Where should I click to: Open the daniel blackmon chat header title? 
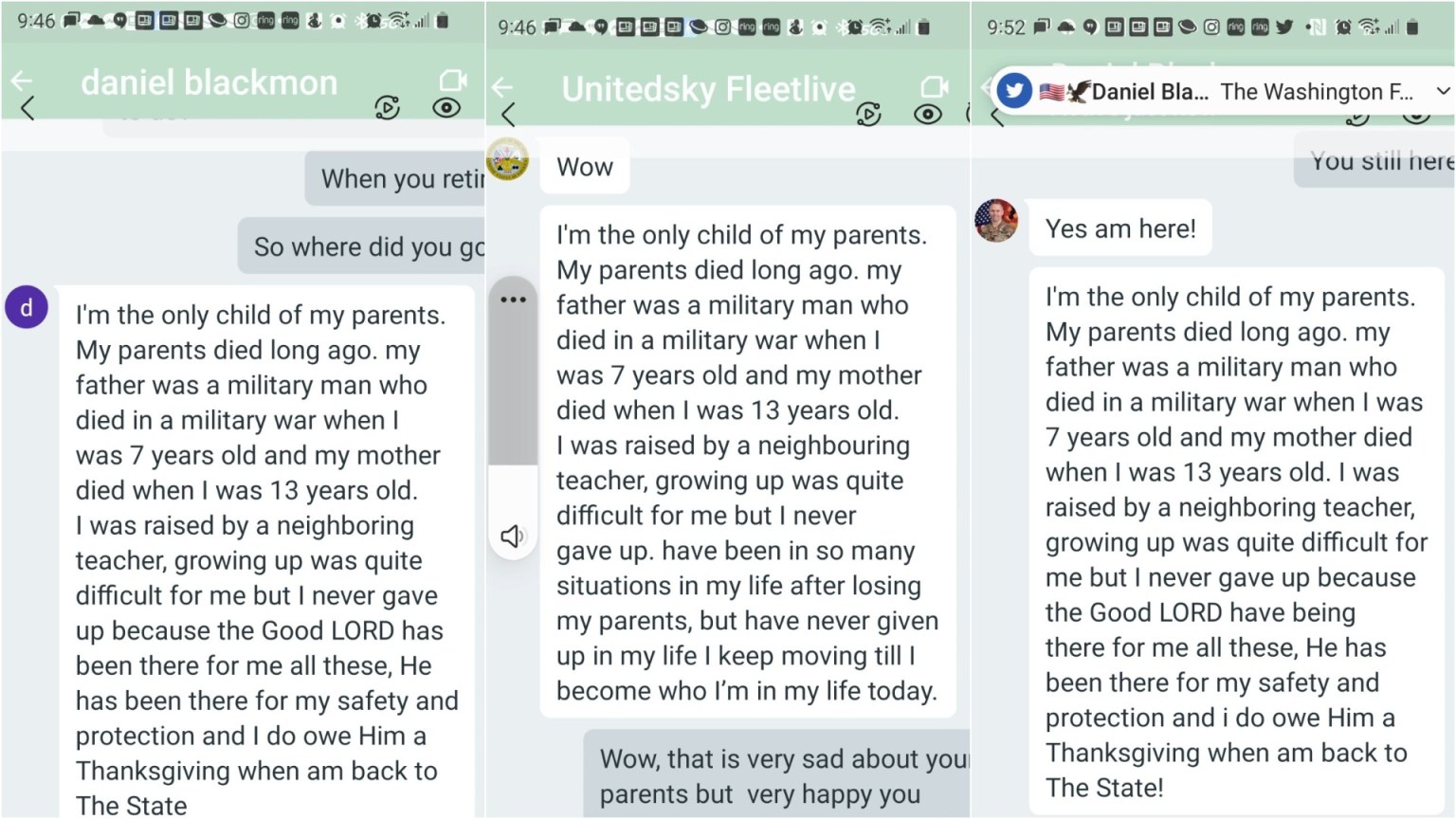coord(209,82)
